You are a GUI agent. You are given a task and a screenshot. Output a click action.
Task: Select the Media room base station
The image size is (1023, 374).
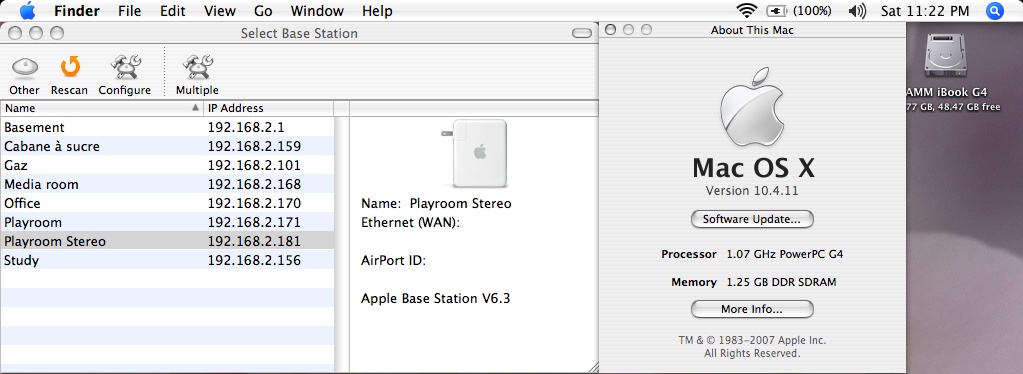[167, 184]
